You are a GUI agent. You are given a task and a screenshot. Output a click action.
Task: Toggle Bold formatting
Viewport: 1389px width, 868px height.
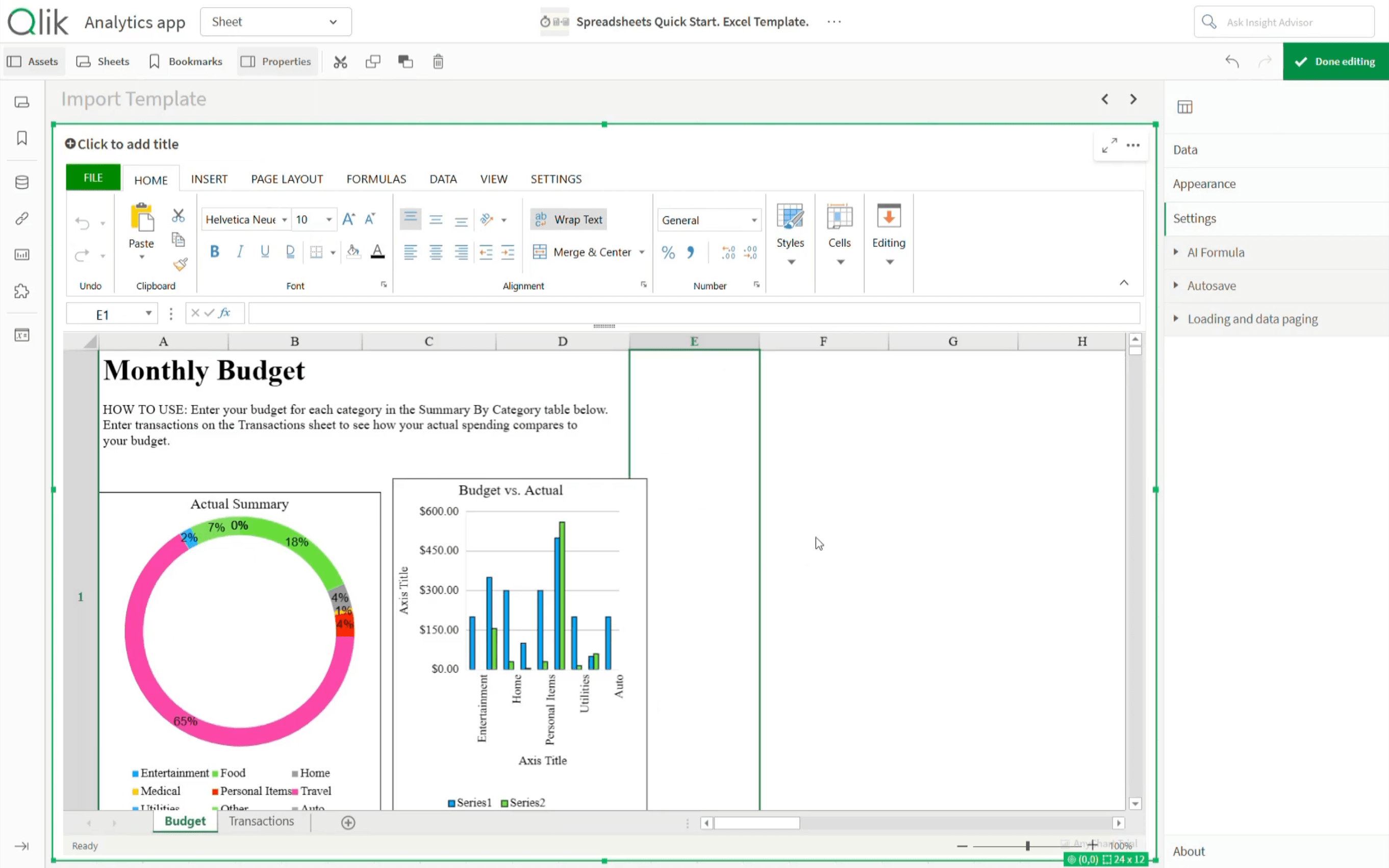(x=215, y=251)
